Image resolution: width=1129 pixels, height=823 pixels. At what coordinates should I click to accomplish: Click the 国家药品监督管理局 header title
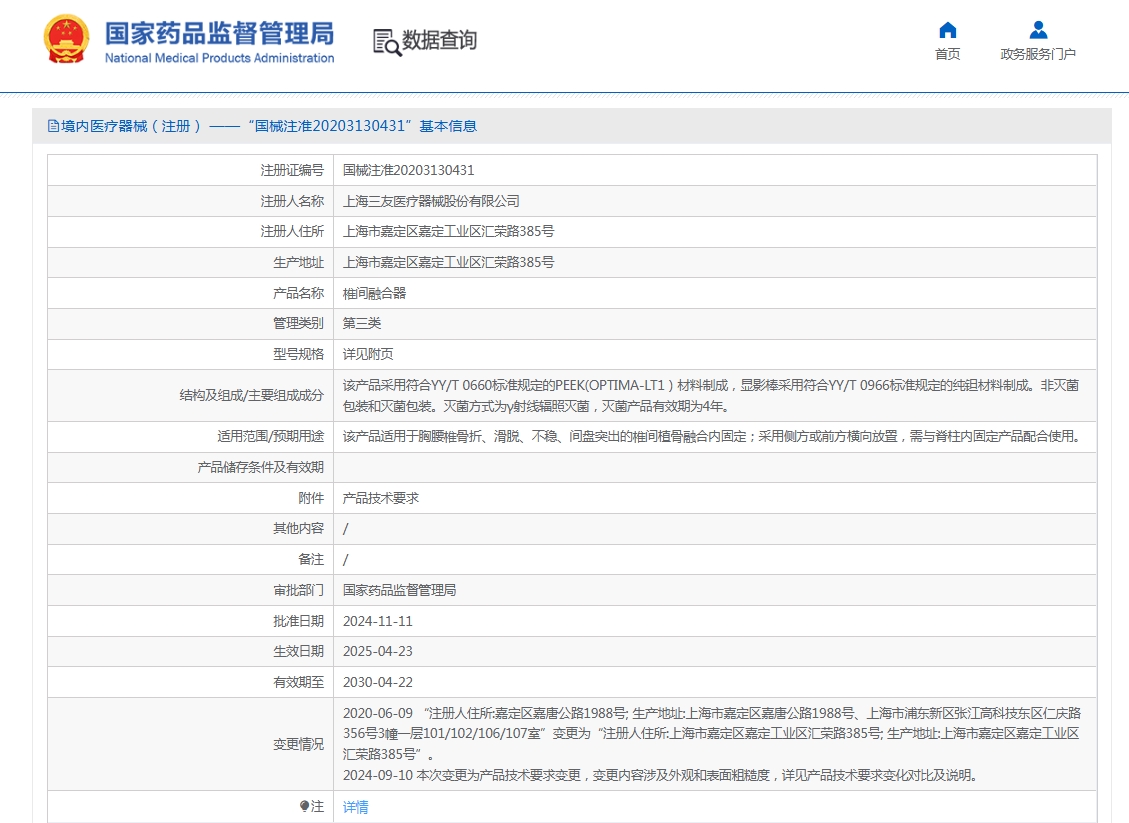click(220, 34)
